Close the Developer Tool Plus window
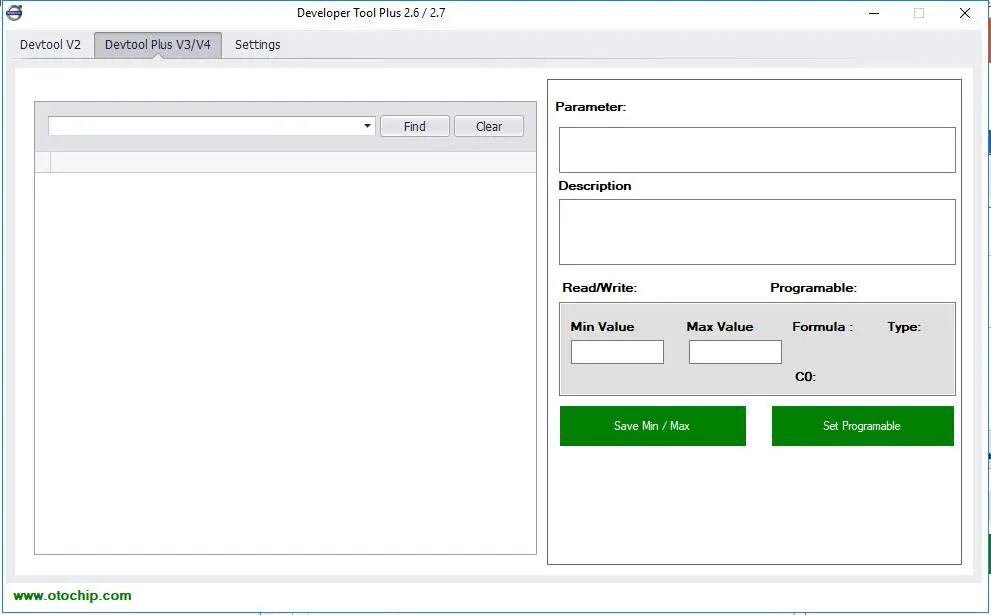Viewport: 991px width, 615px height. tap(964, 13)
